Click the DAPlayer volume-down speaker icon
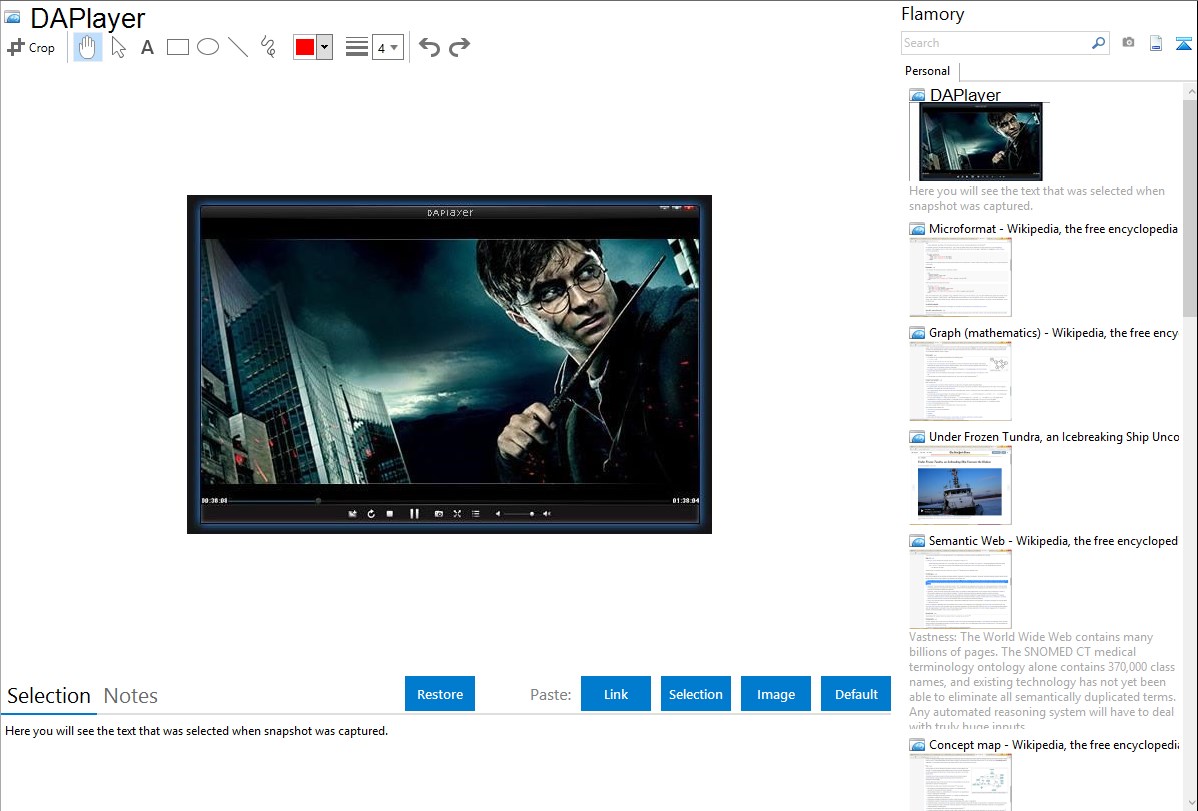Screen dimensions: 1198x811 click(x=497, y=514)
